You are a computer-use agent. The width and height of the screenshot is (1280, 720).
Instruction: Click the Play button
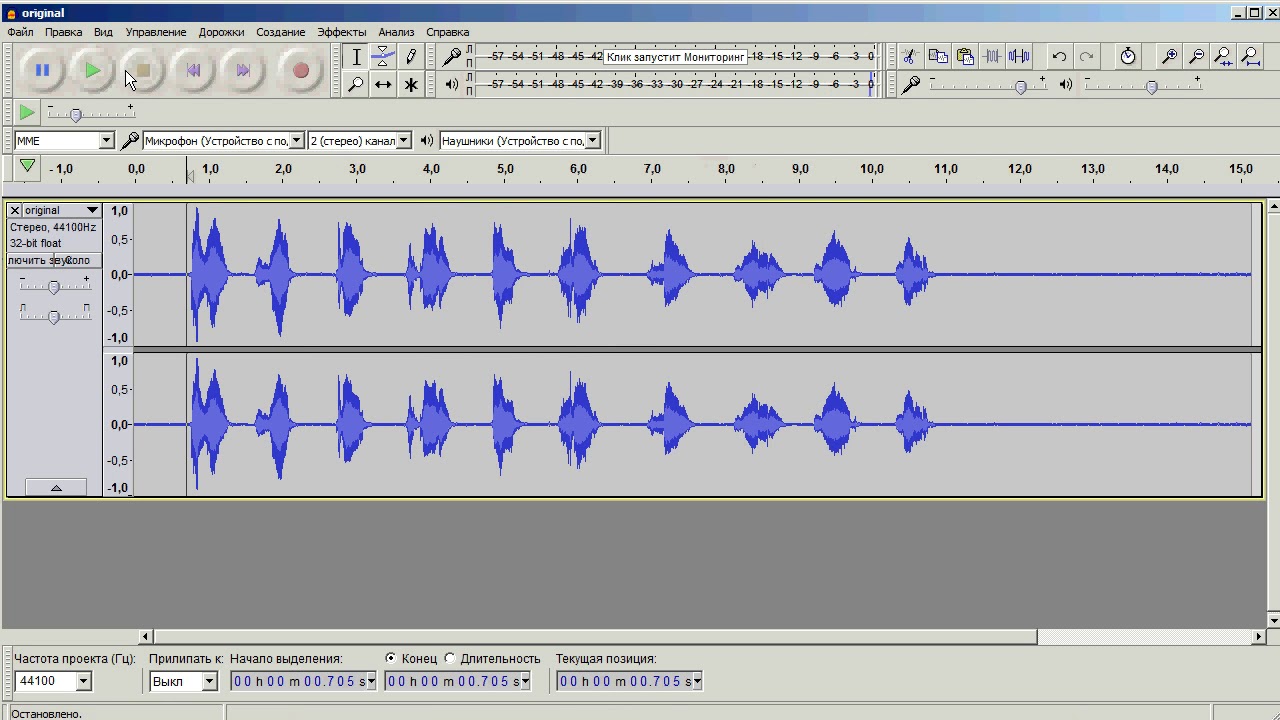pyautogui.click(x=92, y=71)
